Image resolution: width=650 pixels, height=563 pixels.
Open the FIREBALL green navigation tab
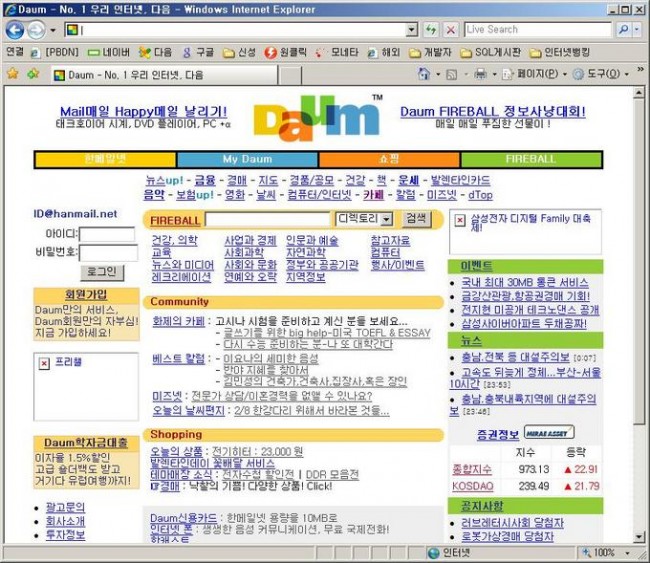(531, 160)
